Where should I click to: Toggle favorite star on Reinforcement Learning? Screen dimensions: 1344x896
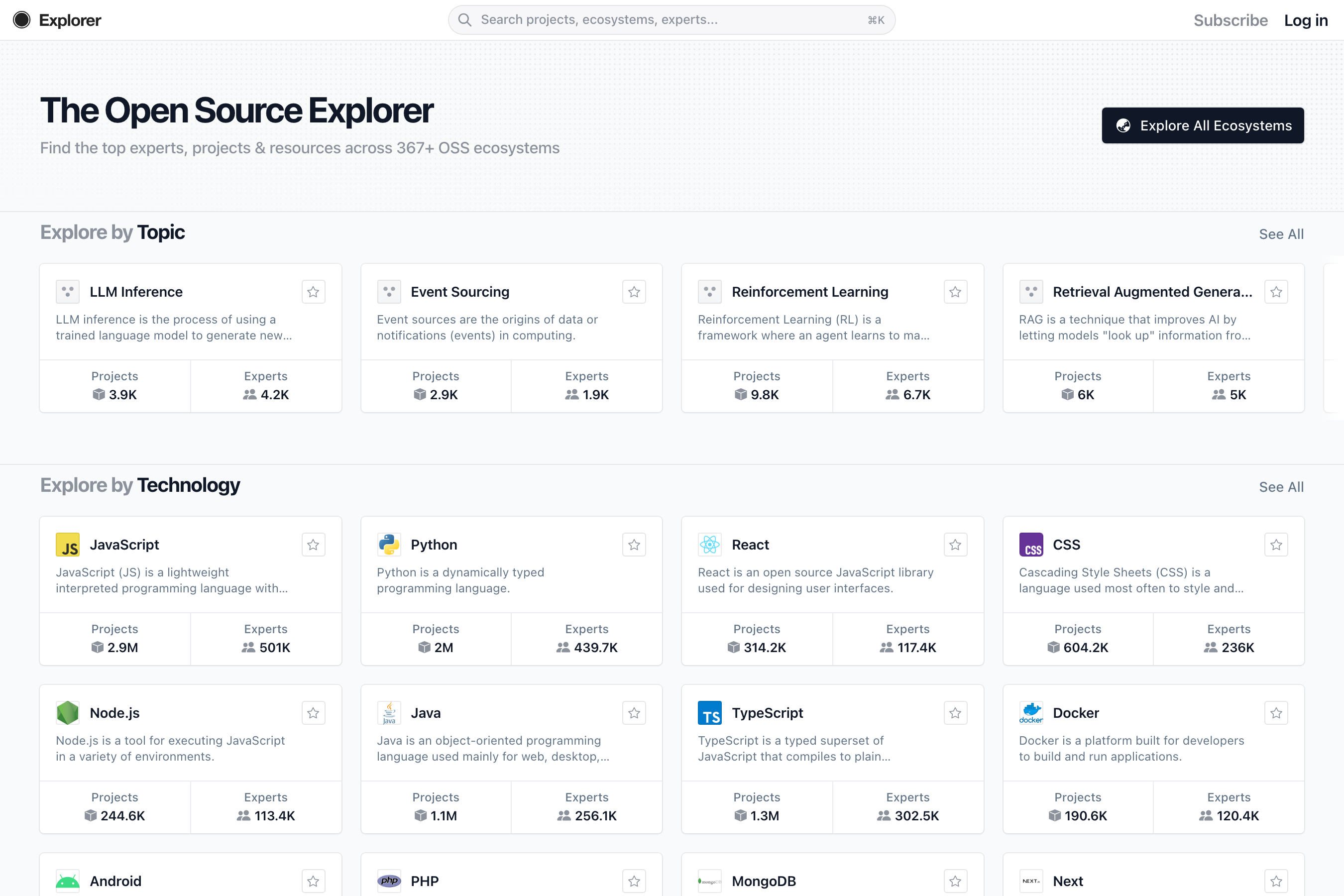[x=955, y=292]
